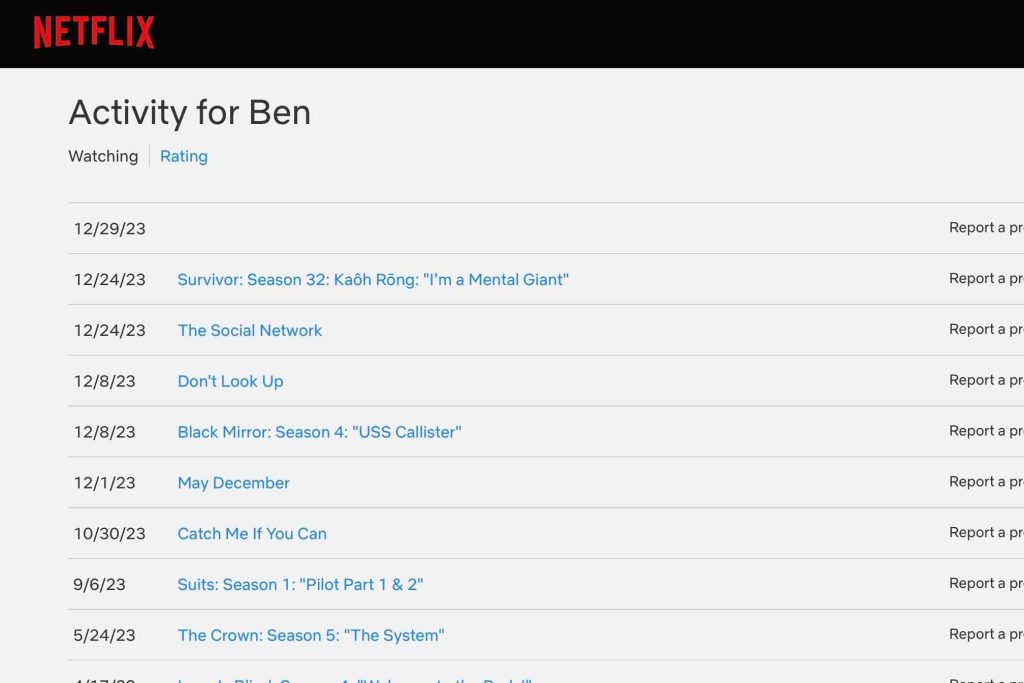Click the Netflix logo

(94, 33)
